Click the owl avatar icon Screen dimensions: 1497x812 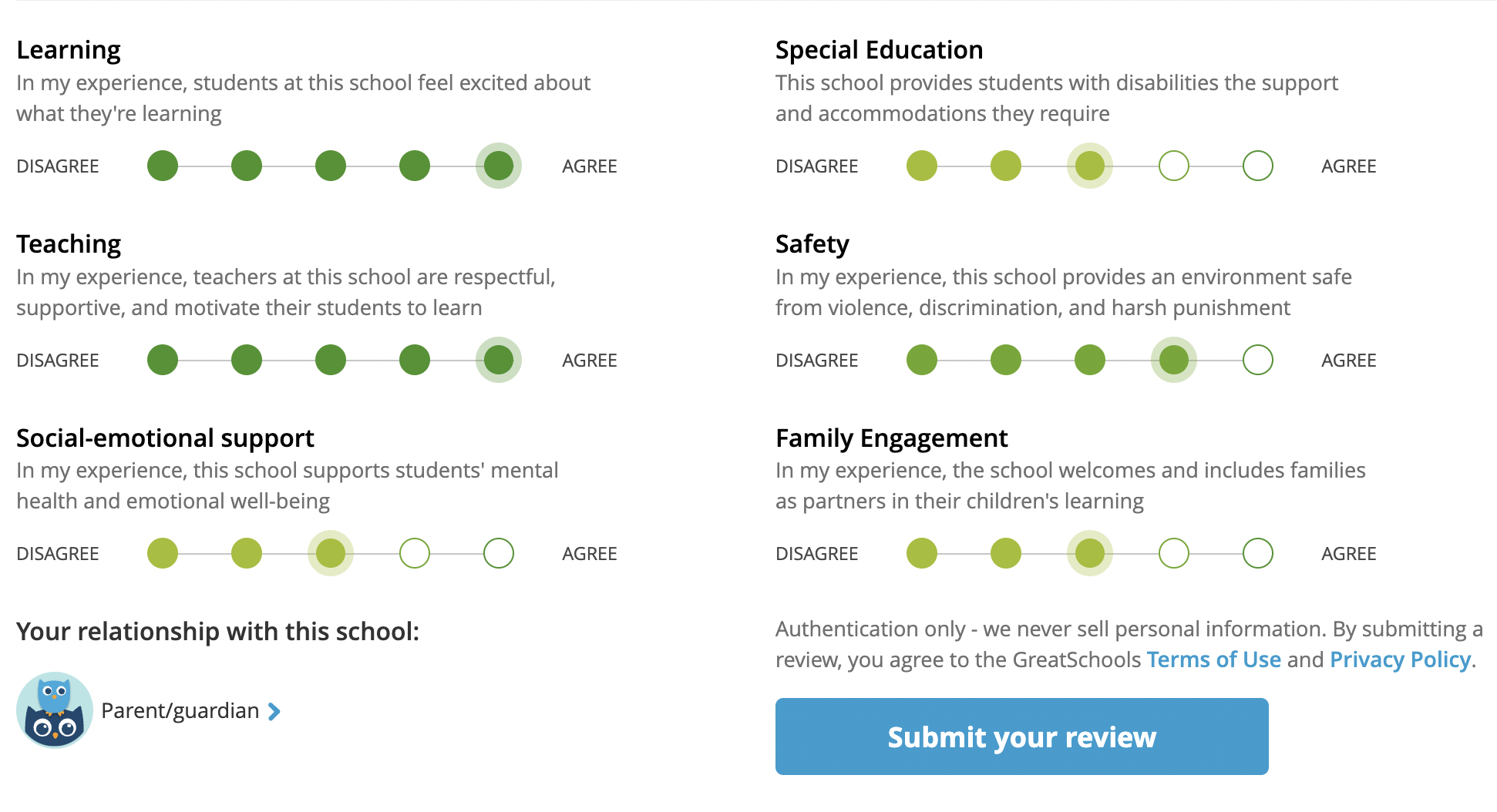[54, 710]
